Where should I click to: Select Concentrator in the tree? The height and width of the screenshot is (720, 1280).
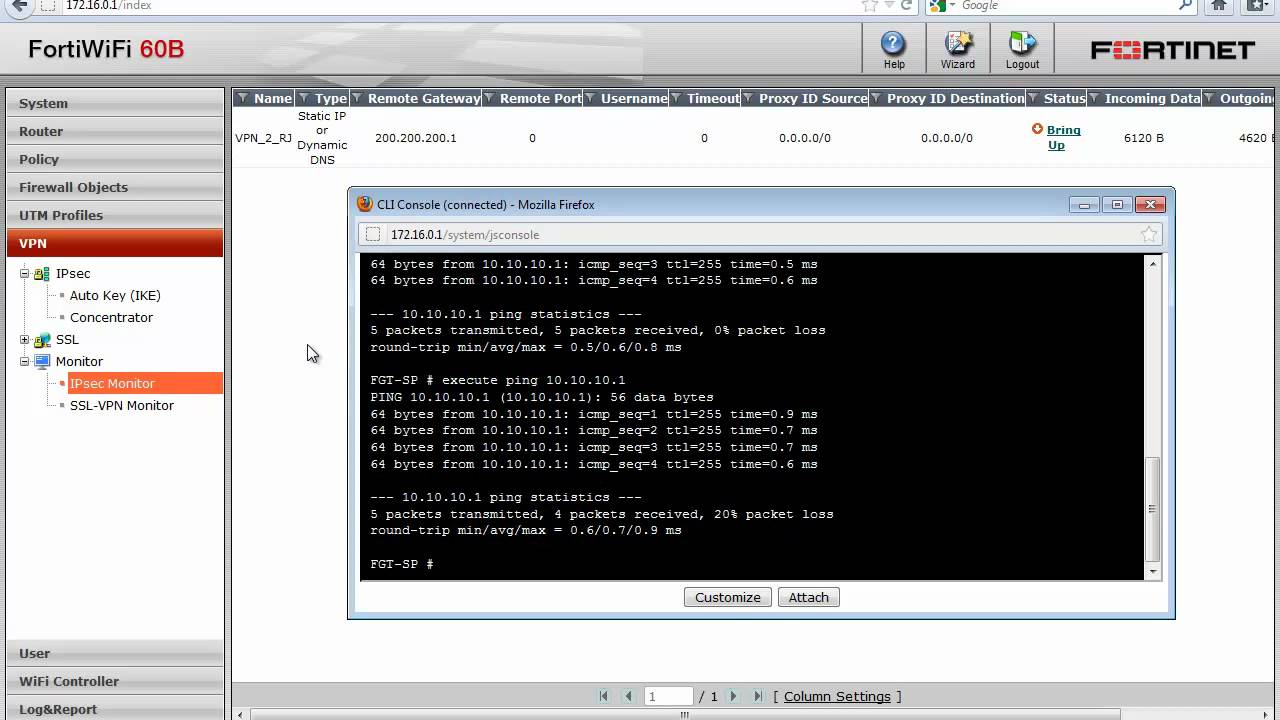click(111, 317)
